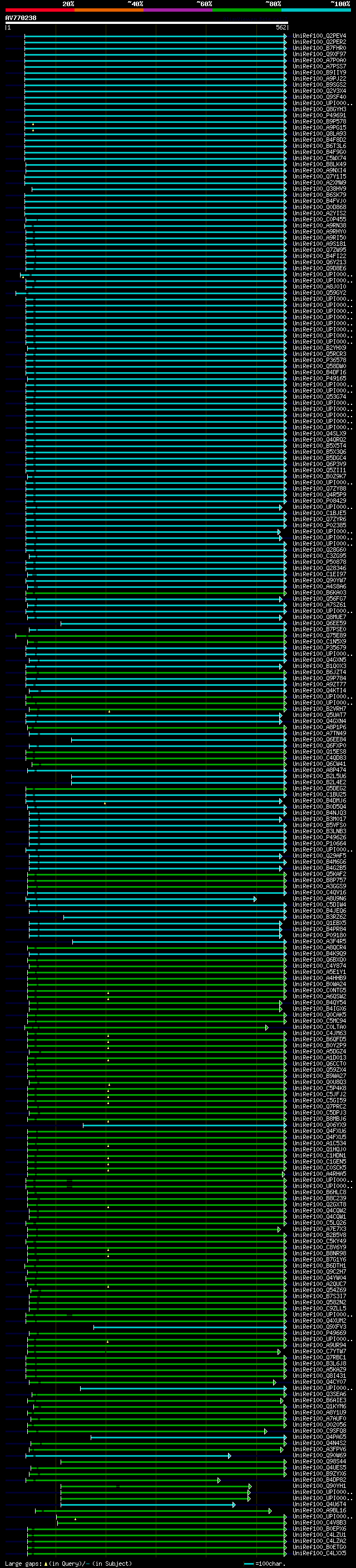Click the orange ~40% legend color bar
The height and width of the screenshot is (1568, 356).
pyautogui.click(x=109, y=11)
